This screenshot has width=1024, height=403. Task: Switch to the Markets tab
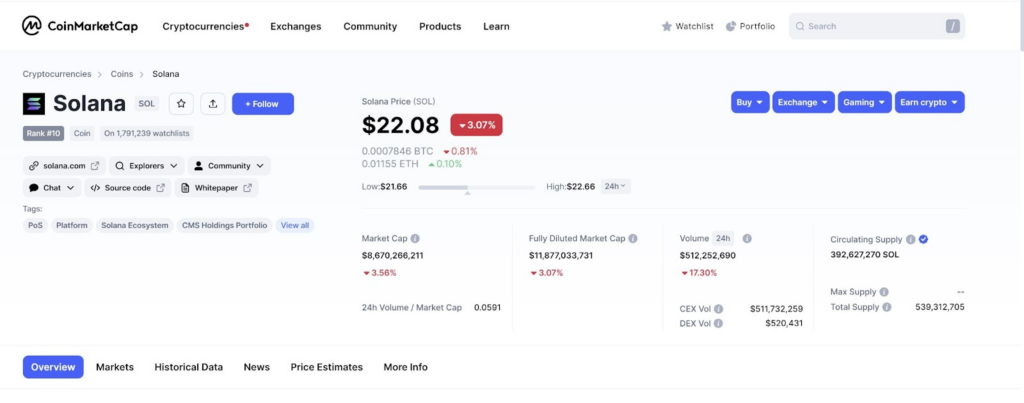(x=115, y=367)
